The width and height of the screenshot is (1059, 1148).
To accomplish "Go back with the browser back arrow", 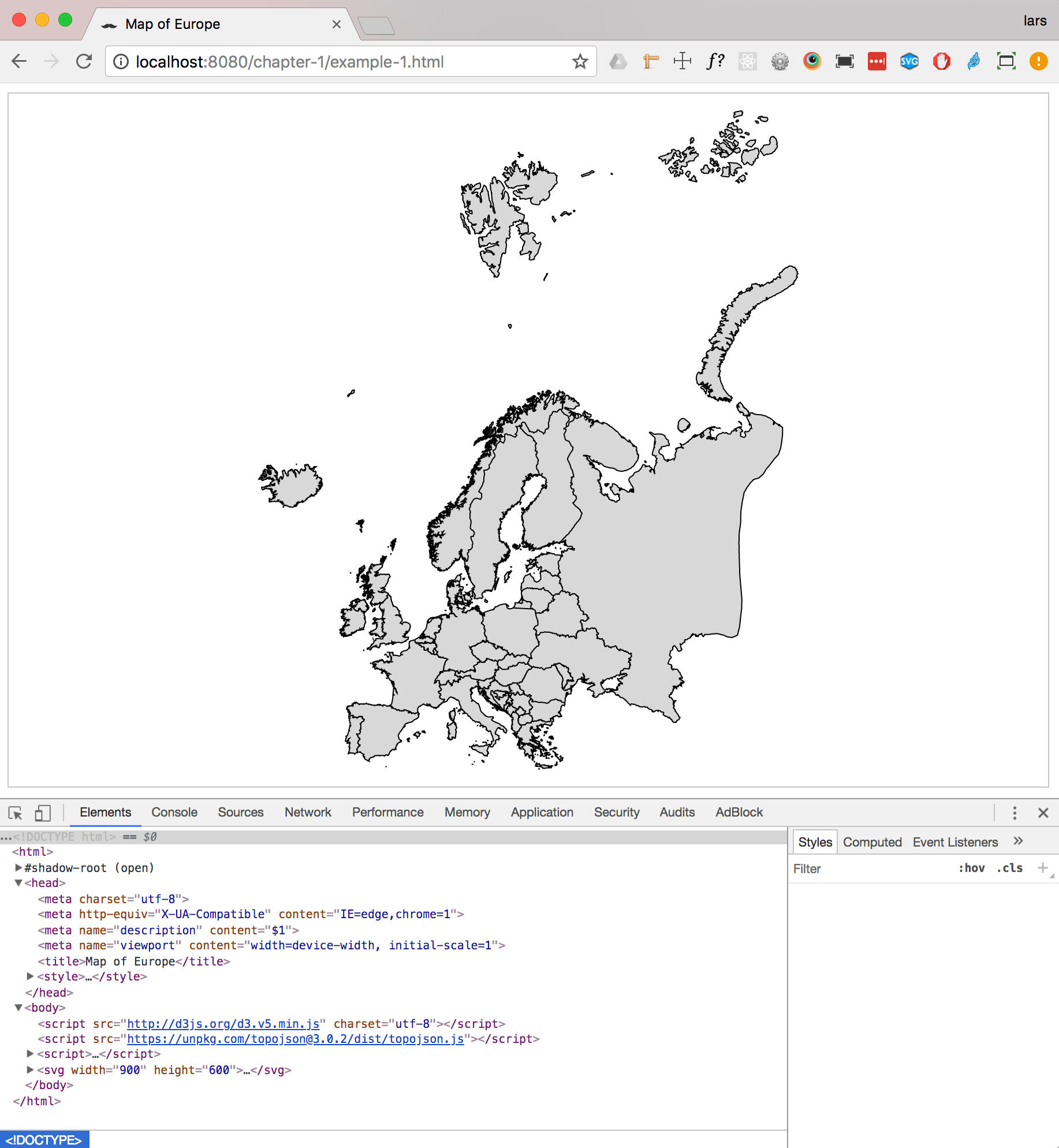I will [19, 61].
